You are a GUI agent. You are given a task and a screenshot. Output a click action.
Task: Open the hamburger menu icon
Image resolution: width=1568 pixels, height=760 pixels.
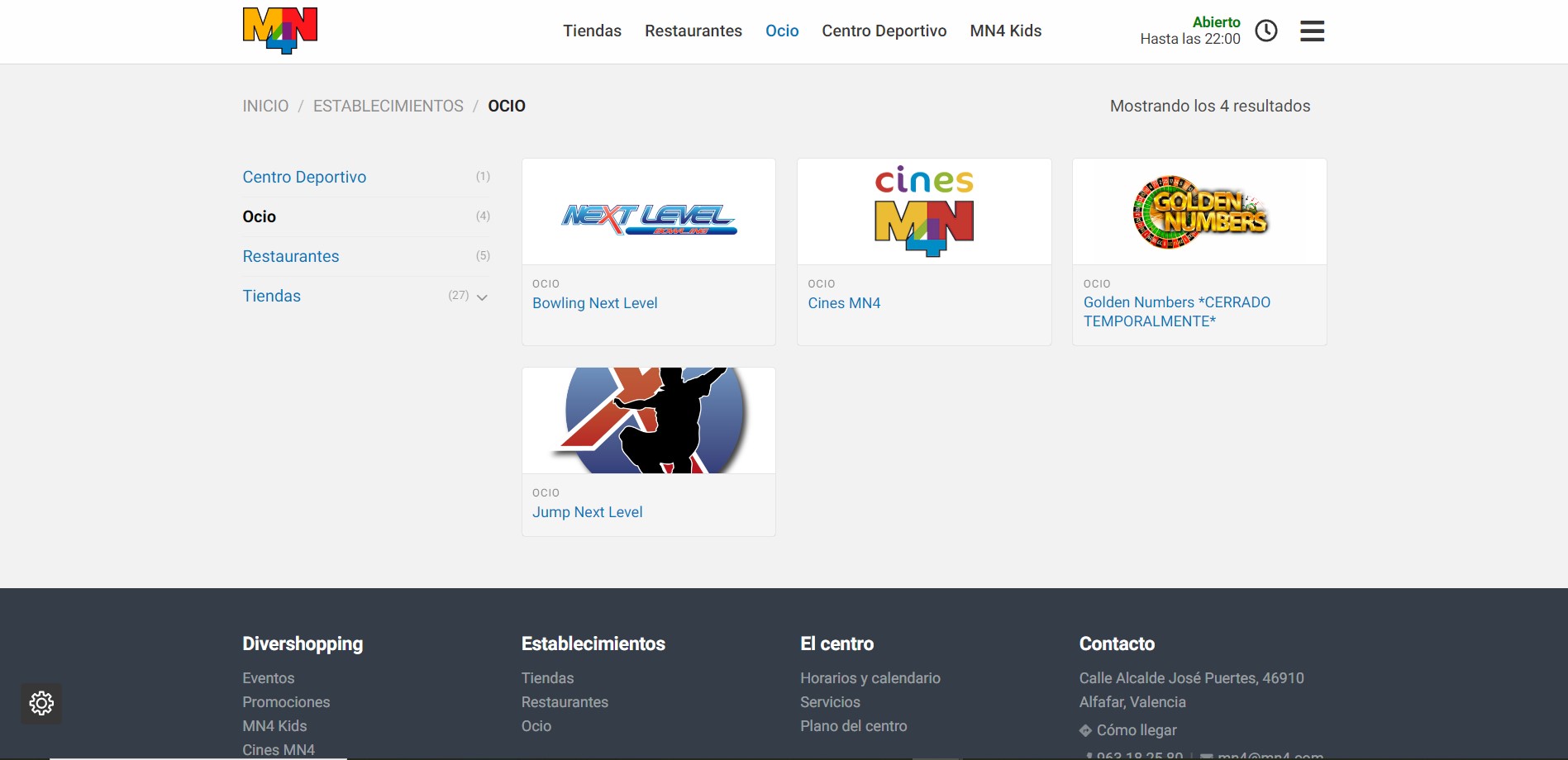pos(1312,31)
